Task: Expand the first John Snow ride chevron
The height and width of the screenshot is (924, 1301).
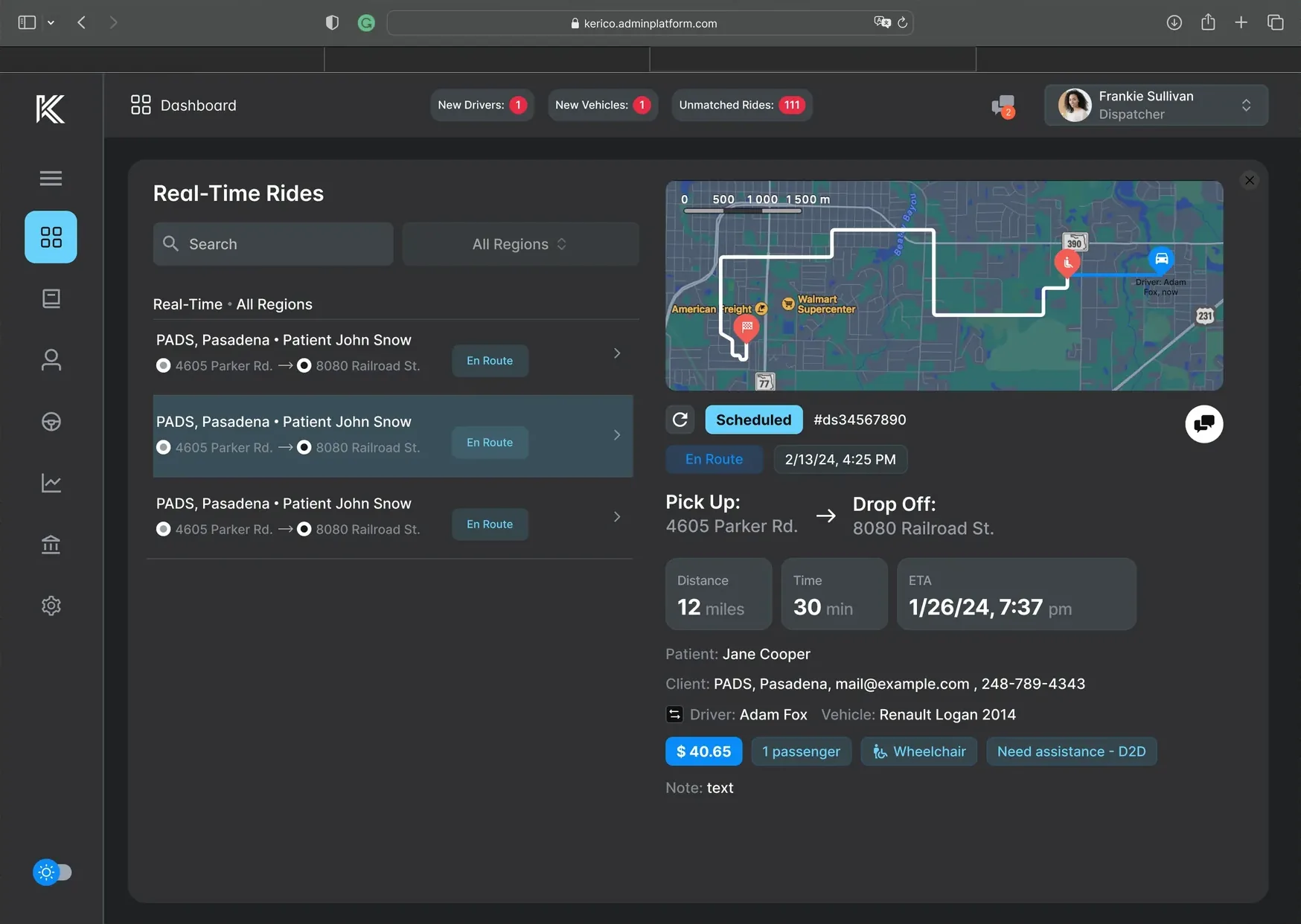Action: click(x=616, y=353)
